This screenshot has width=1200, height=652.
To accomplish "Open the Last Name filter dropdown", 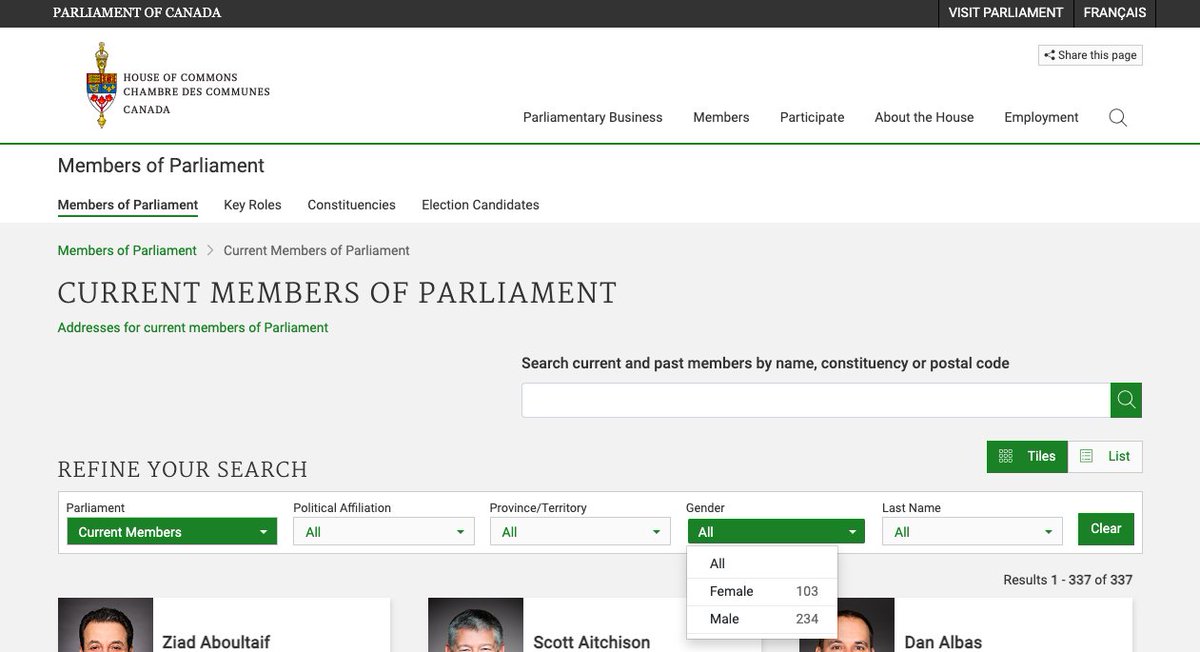I will [x=971, y=531].
